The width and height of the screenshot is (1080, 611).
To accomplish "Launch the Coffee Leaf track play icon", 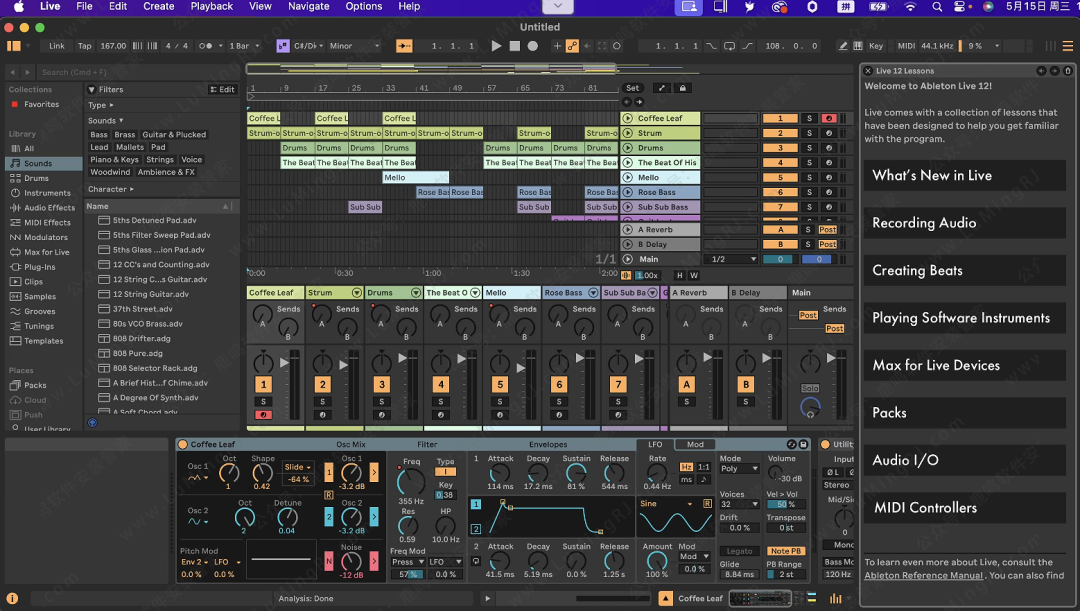I will pyautogui.click(x=629, y=118).
